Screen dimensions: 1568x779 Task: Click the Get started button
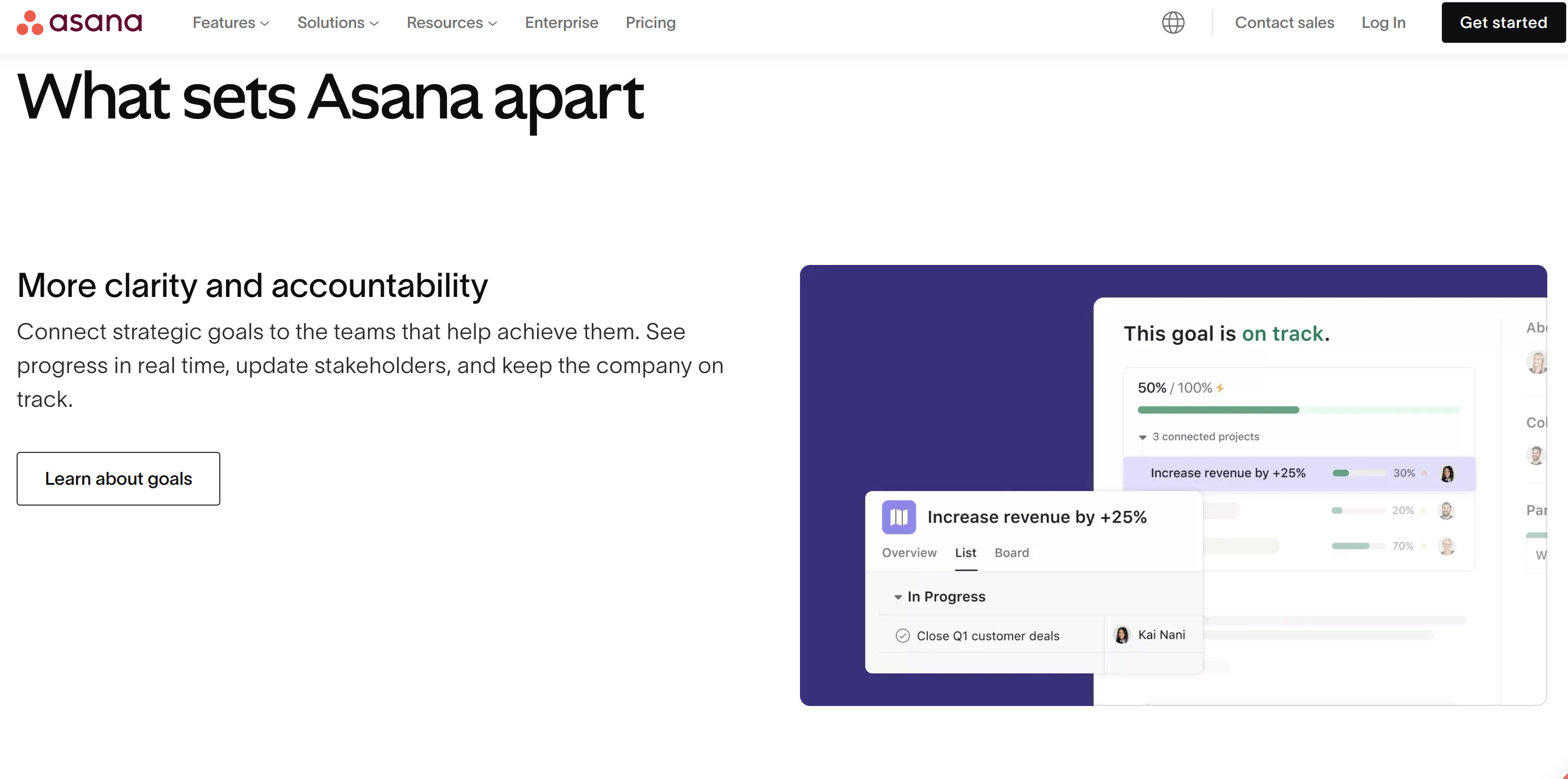(x=1503, y=23)
